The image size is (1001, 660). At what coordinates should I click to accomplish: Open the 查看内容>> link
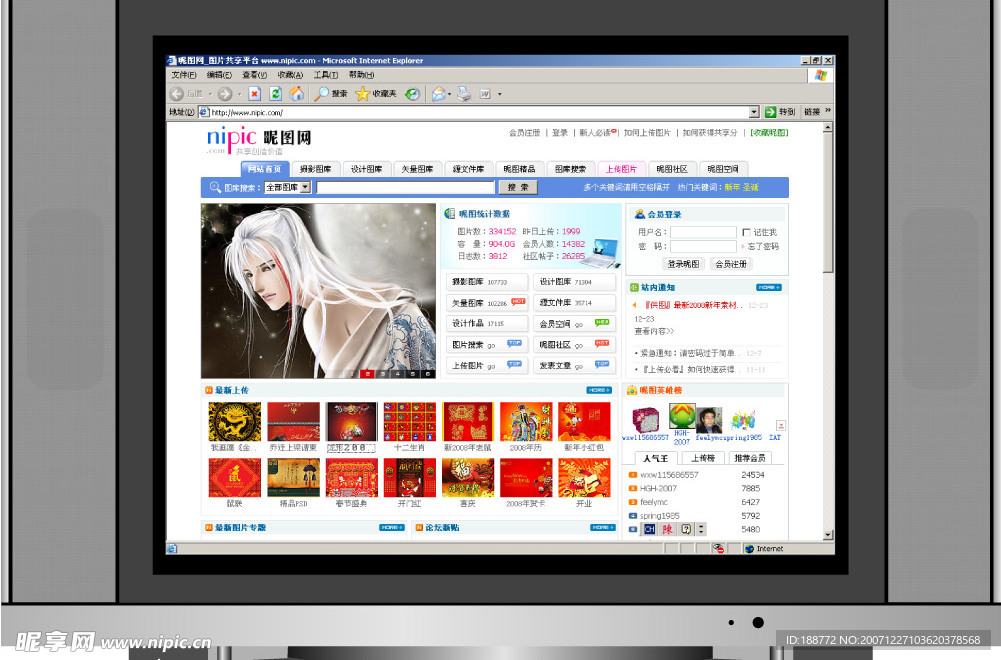(654, 331)
